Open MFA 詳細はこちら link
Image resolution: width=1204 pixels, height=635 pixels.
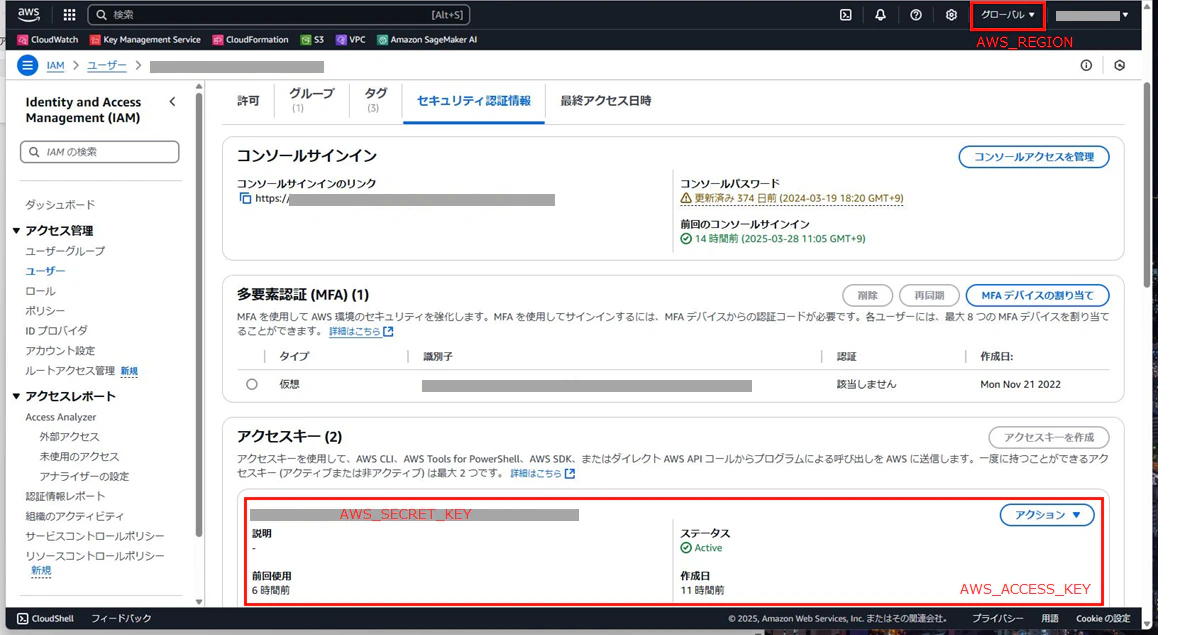pyautogui.click(x=361, y=332)
